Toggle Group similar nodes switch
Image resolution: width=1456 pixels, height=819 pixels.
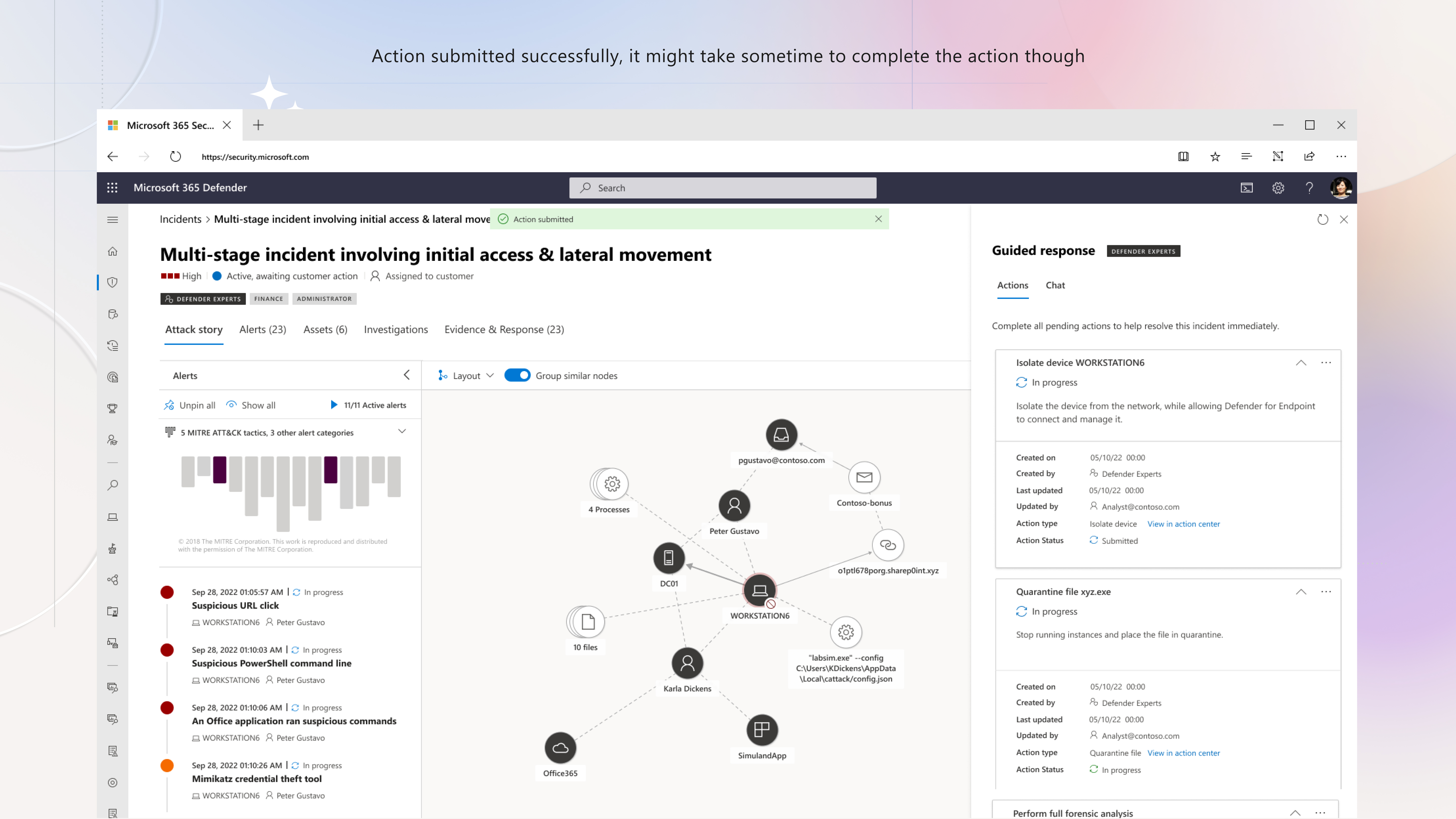[517, 375]
